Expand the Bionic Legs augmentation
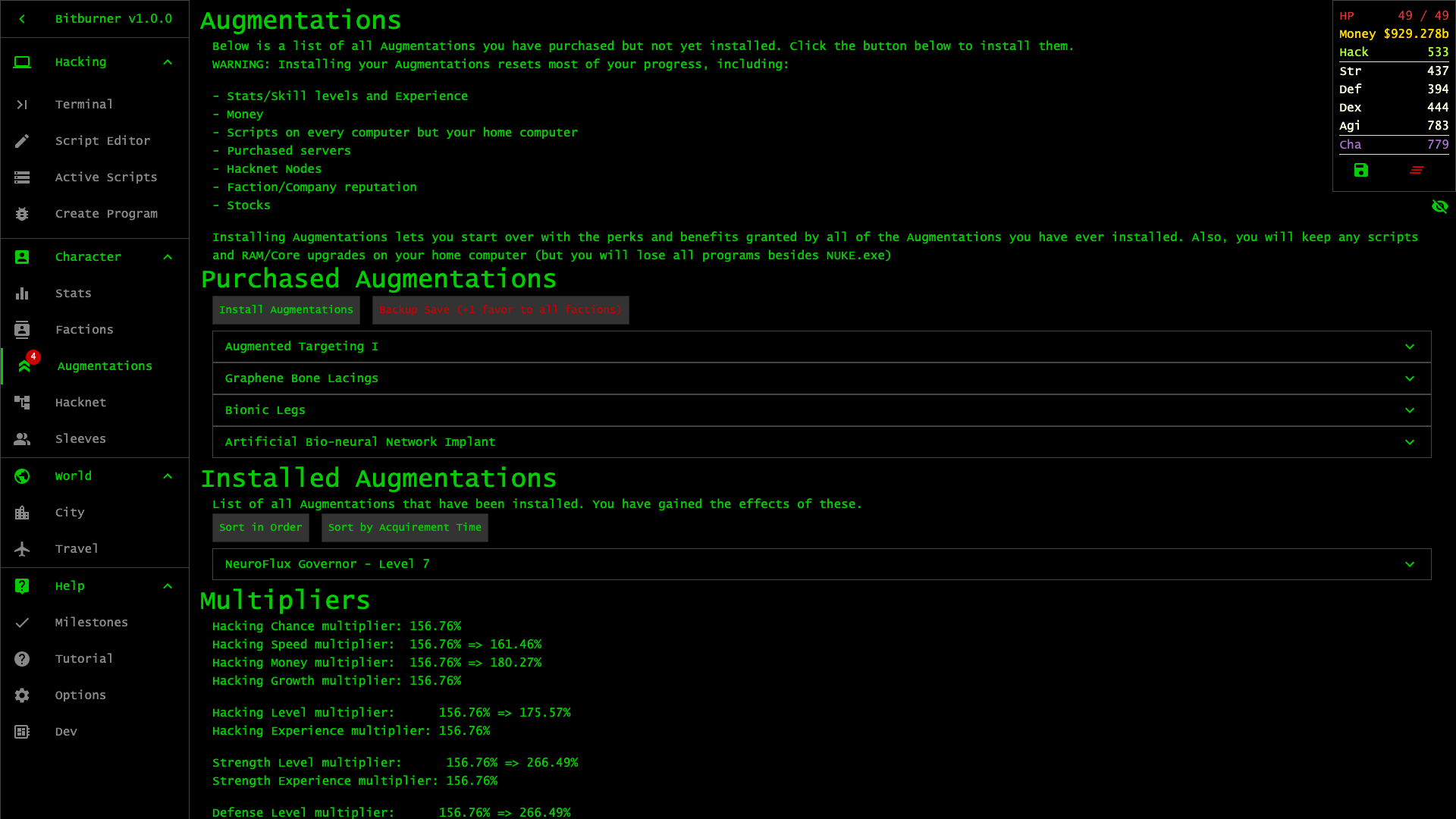Image resolution: width=1456 pixels, height=819 pixels. (x=1409, y=410)
